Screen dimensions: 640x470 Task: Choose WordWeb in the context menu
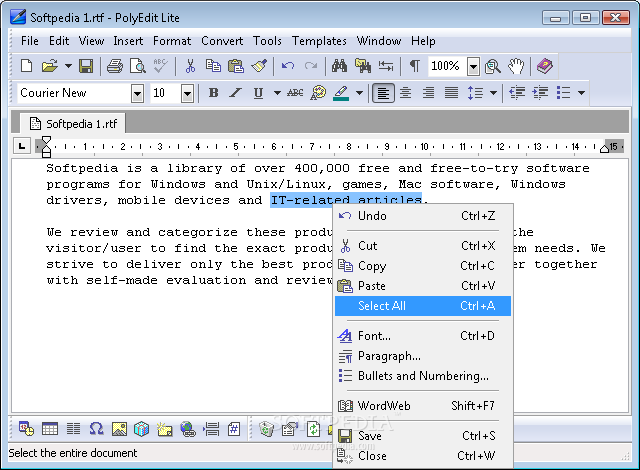coord(423,406)
